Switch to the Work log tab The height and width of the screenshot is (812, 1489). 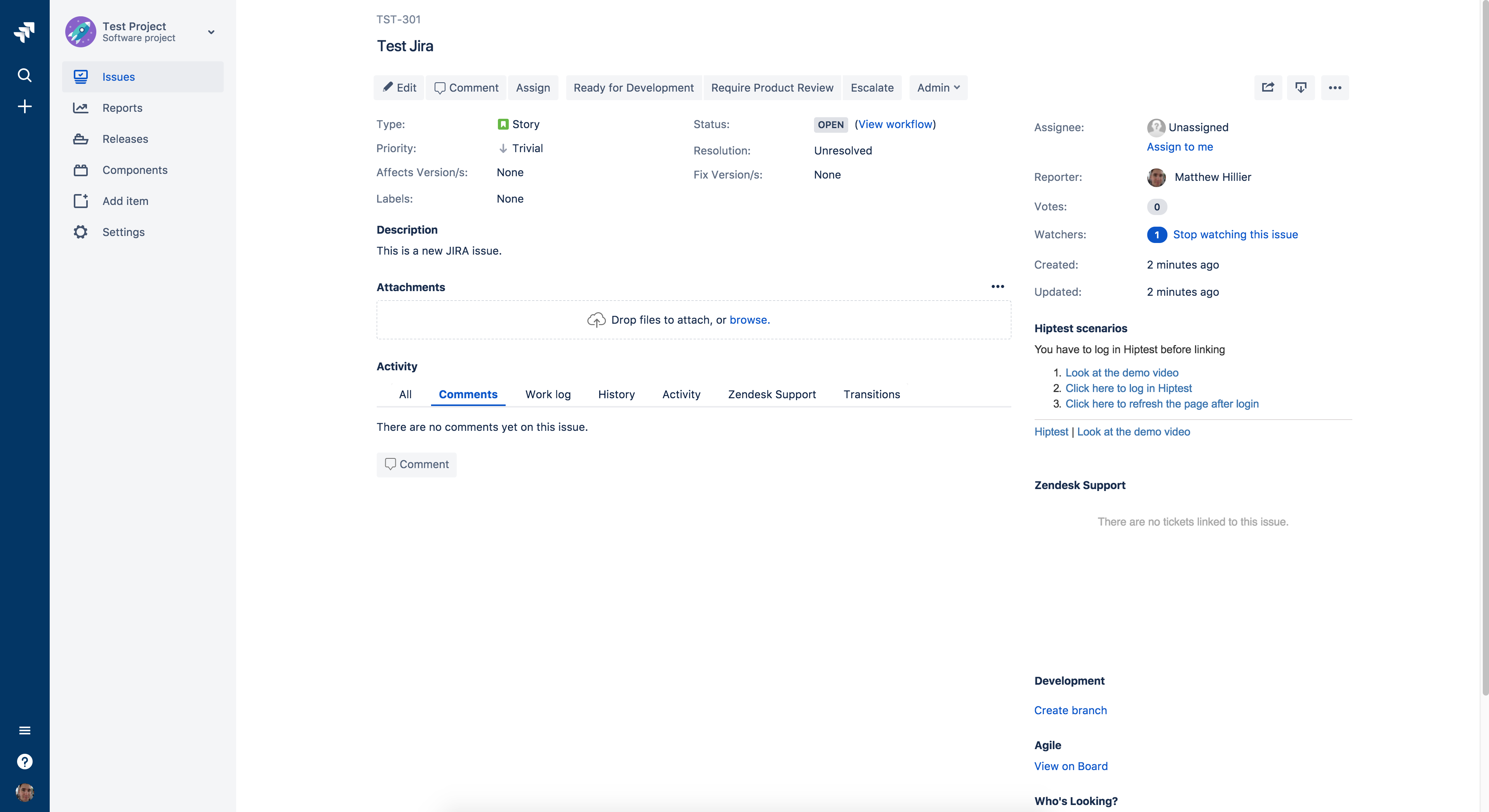point(548,394)
